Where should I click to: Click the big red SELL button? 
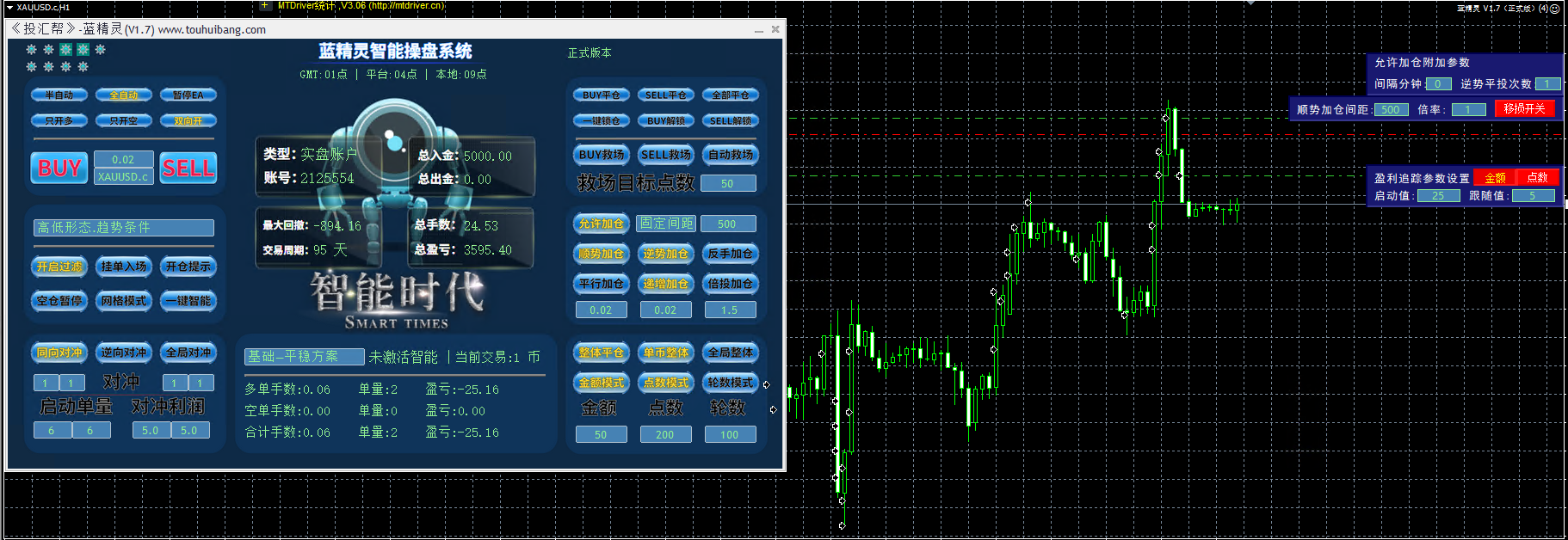[x=188, y=168]
